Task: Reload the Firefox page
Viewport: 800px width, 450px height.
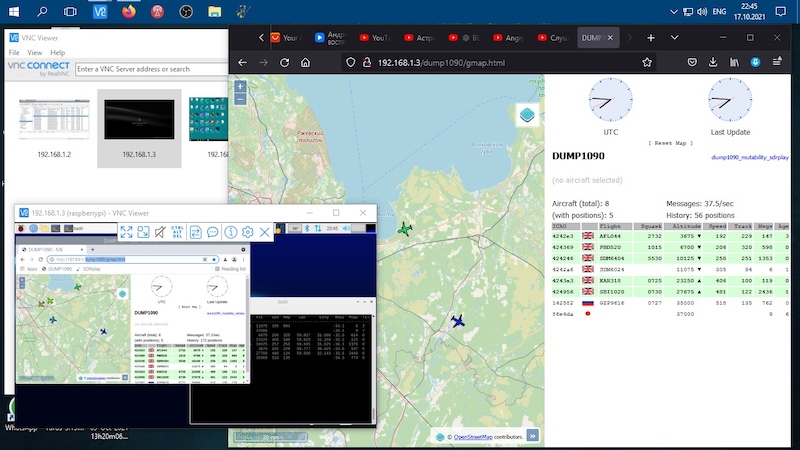Action: coord(283,62)
